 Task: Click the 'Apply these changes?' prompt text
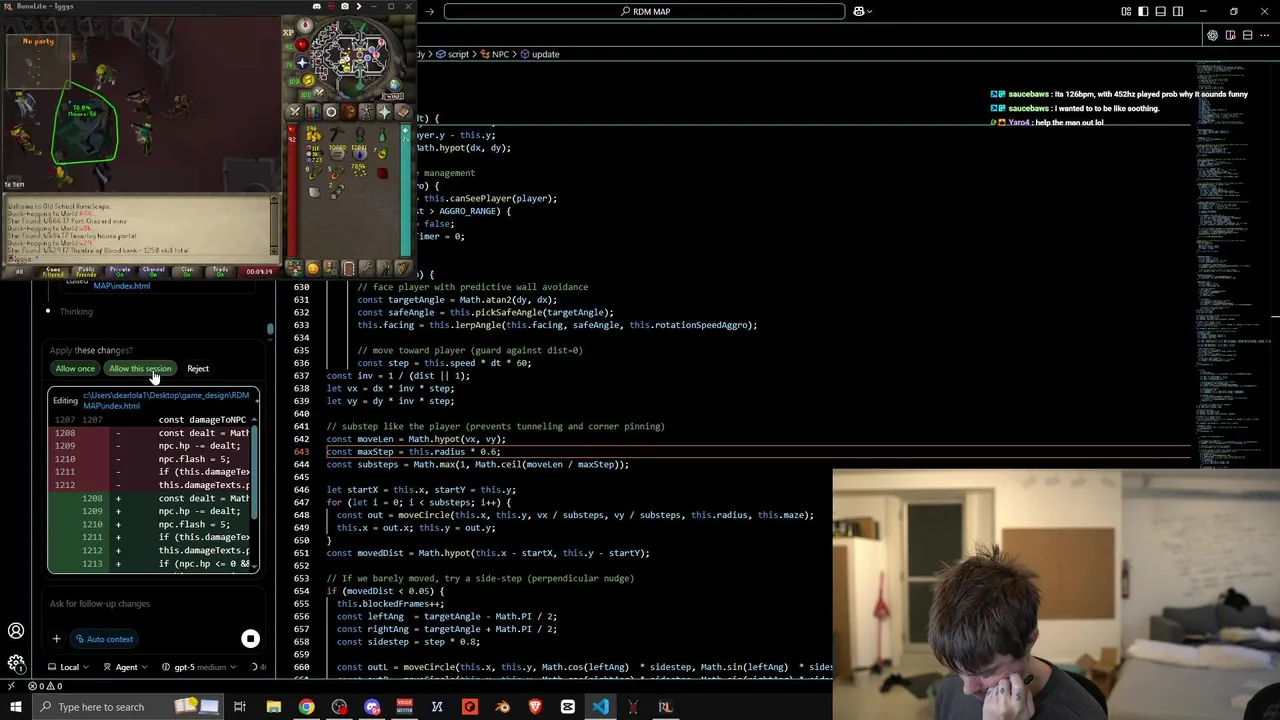tap(91, 350)
